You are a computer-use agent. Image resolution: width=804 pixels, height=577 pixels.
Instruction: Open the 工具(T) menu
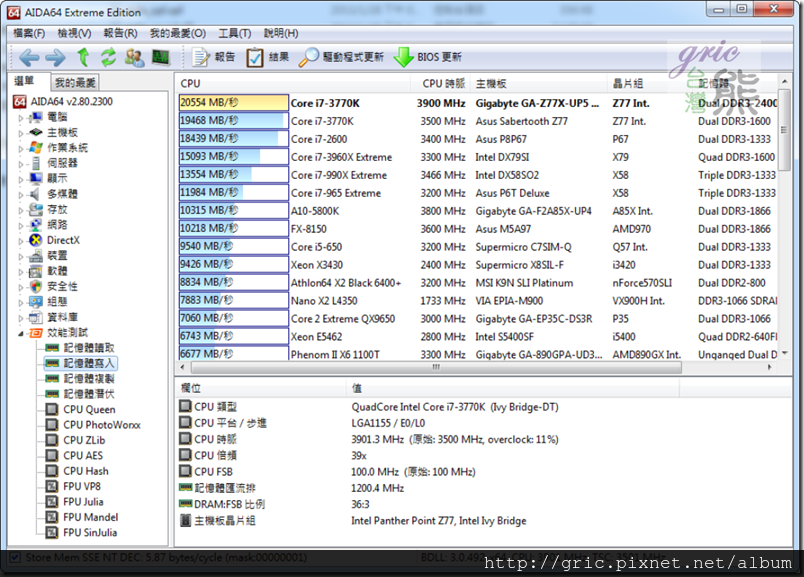(x=235, y=33)
